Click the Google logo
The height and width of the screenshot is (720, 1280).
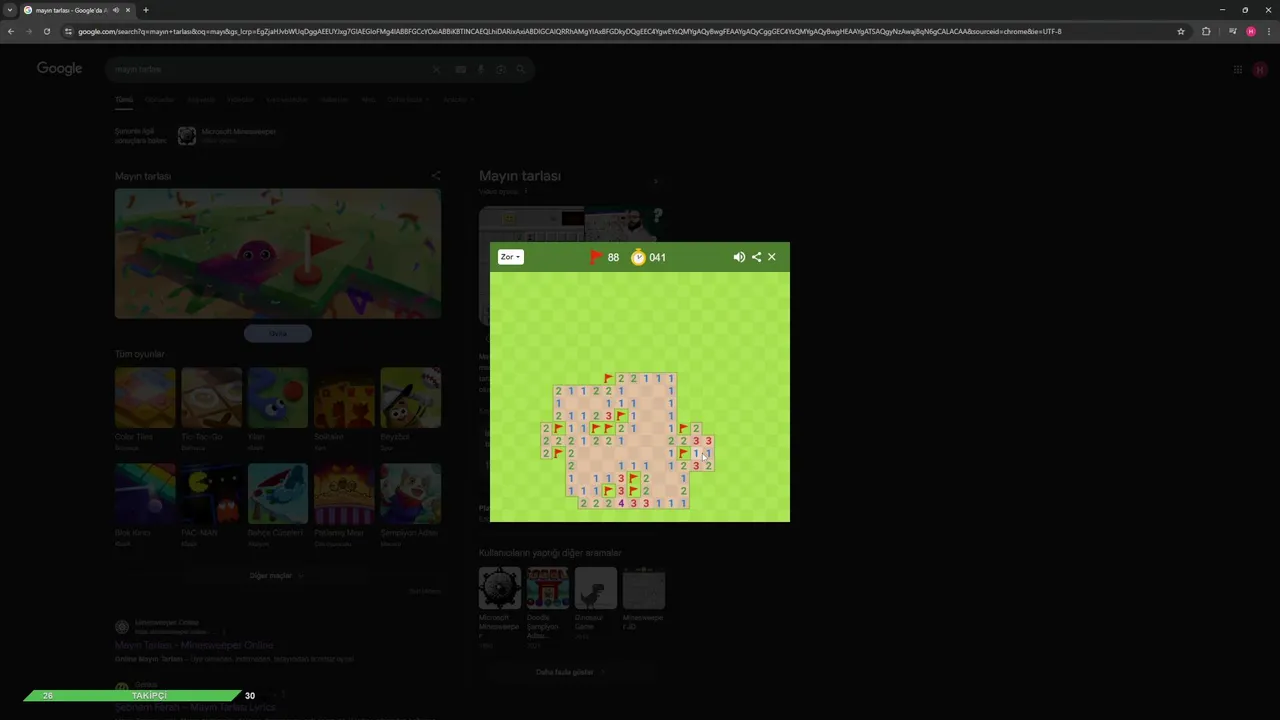[x=60, y=68]
